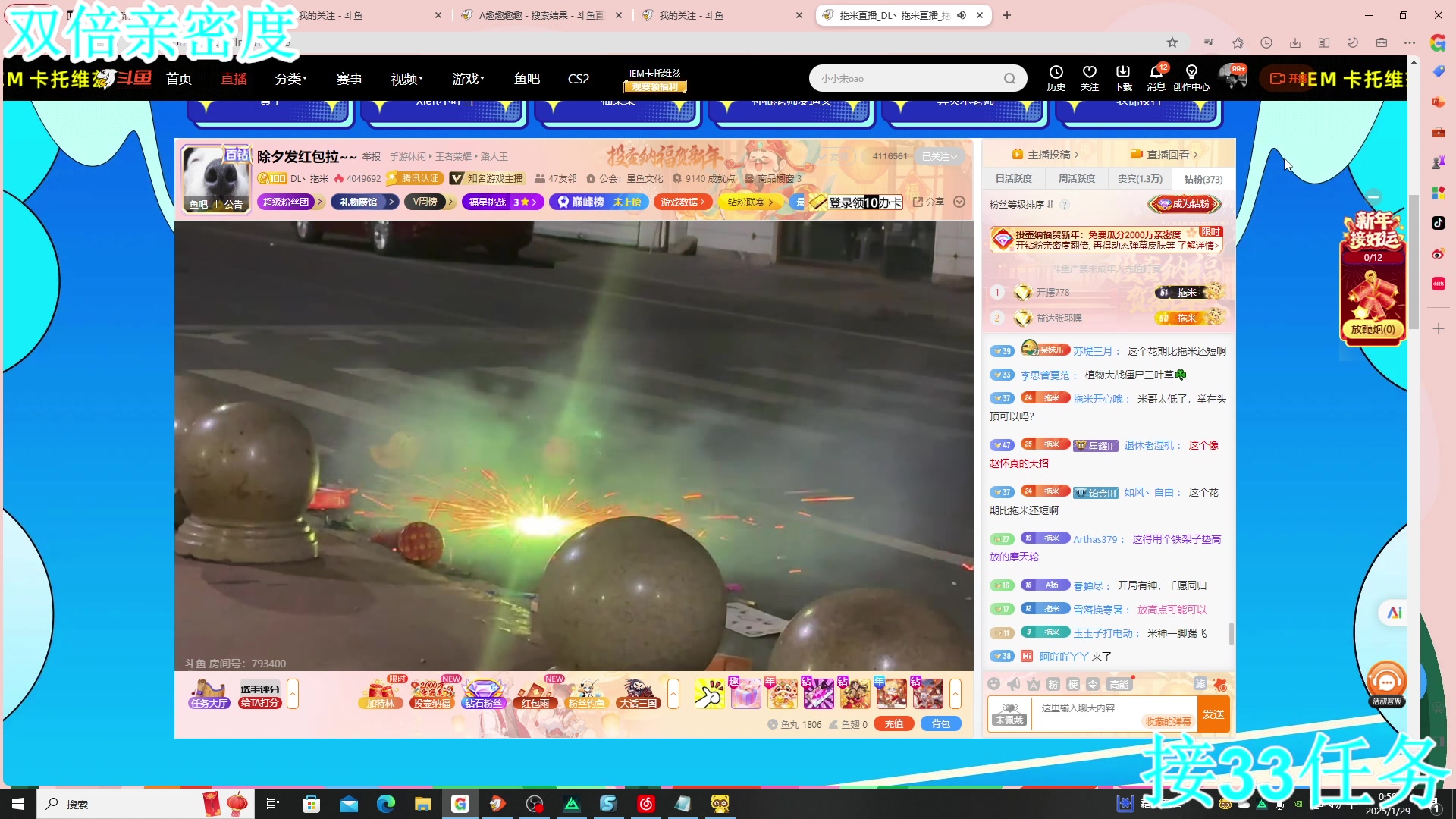Click 成为钻粉 button
The height and width of the screenshot is (819, 1456).
point(1184,204)
